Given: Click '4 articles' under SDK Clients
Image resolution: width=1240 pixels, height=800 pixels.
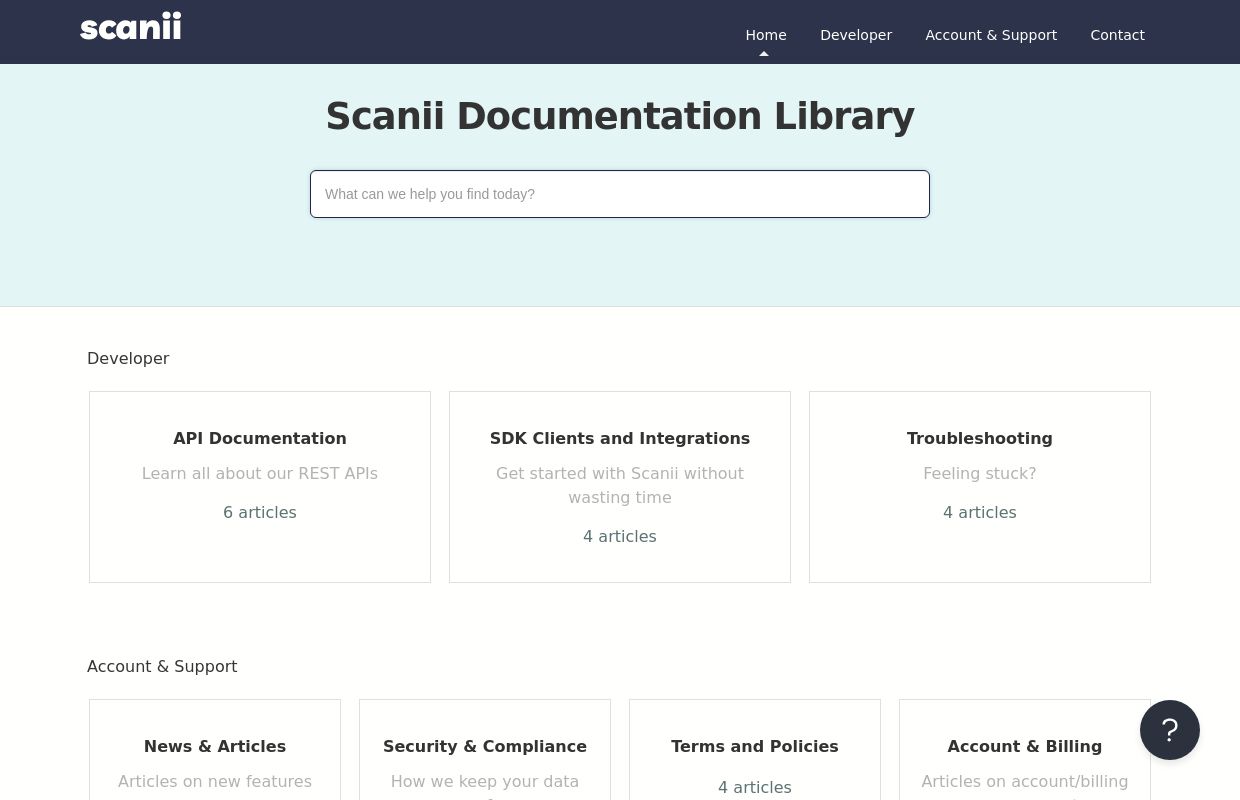Looking at the screenshot, I should pyautogui.click(x=620, y=536).
